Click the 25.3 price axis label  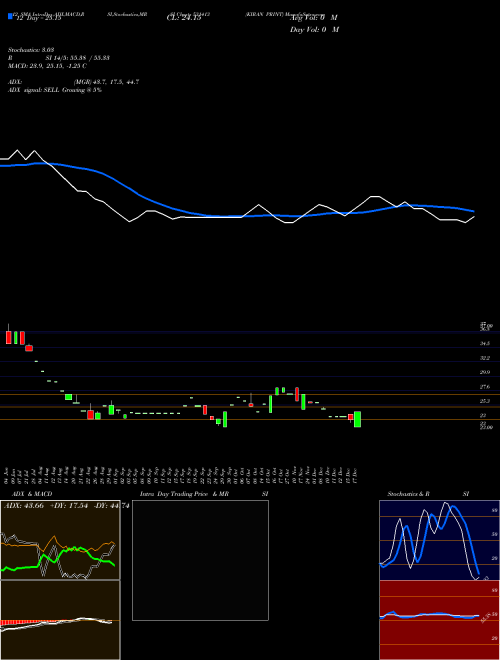pos(485,401)
